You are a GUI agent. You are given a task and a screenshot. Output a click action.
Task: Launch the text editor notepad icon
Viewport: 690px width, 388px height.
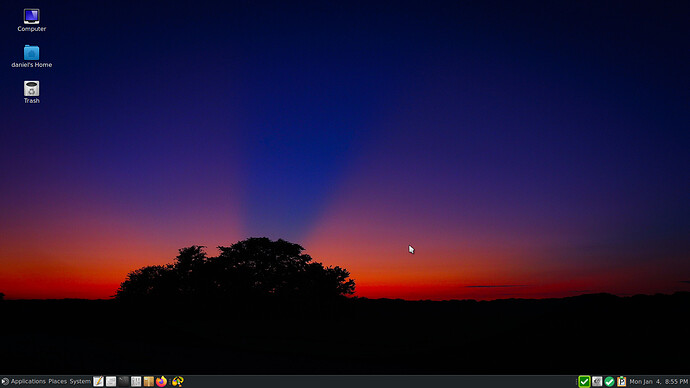tap(98, 381)
